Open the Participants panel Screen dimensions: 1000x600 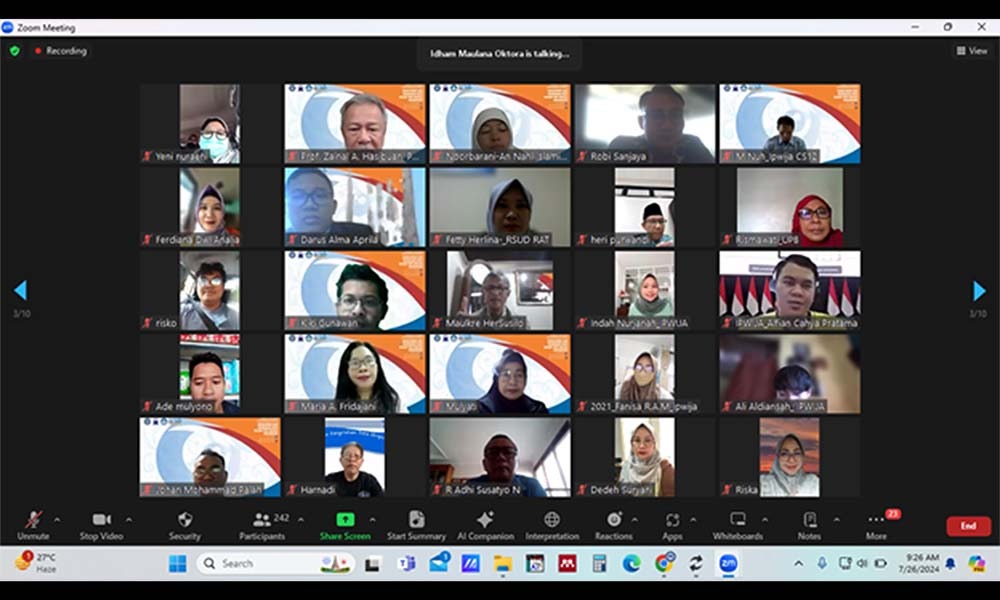263,520
